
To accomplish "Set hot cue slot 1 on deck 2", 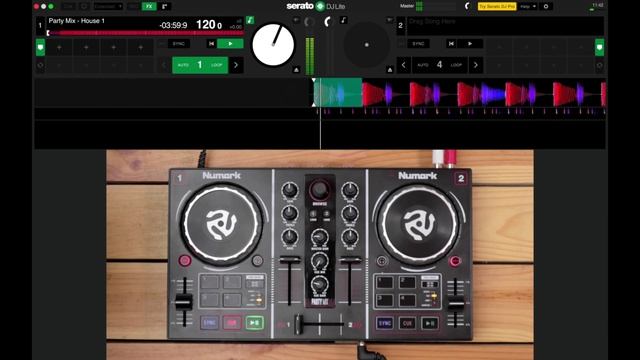I will click(x=499, y=48).
